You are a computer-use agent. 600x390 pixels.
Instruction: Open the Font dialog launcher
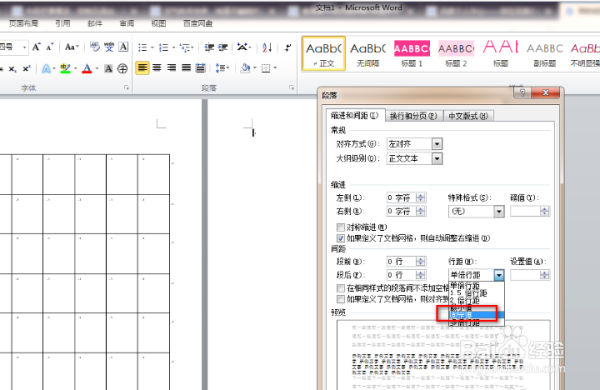point(126,88)
